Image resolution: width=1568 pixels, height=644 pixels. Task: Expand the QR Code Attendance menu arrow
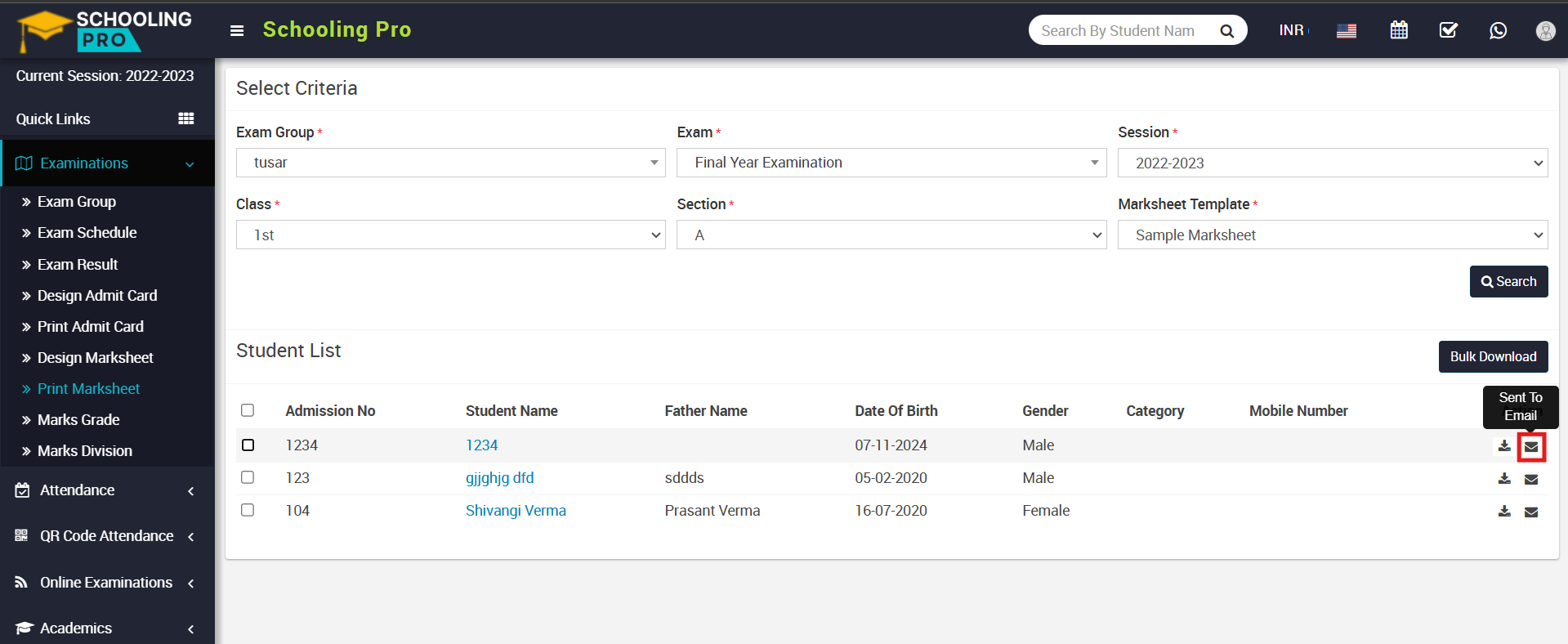[190, 537]
